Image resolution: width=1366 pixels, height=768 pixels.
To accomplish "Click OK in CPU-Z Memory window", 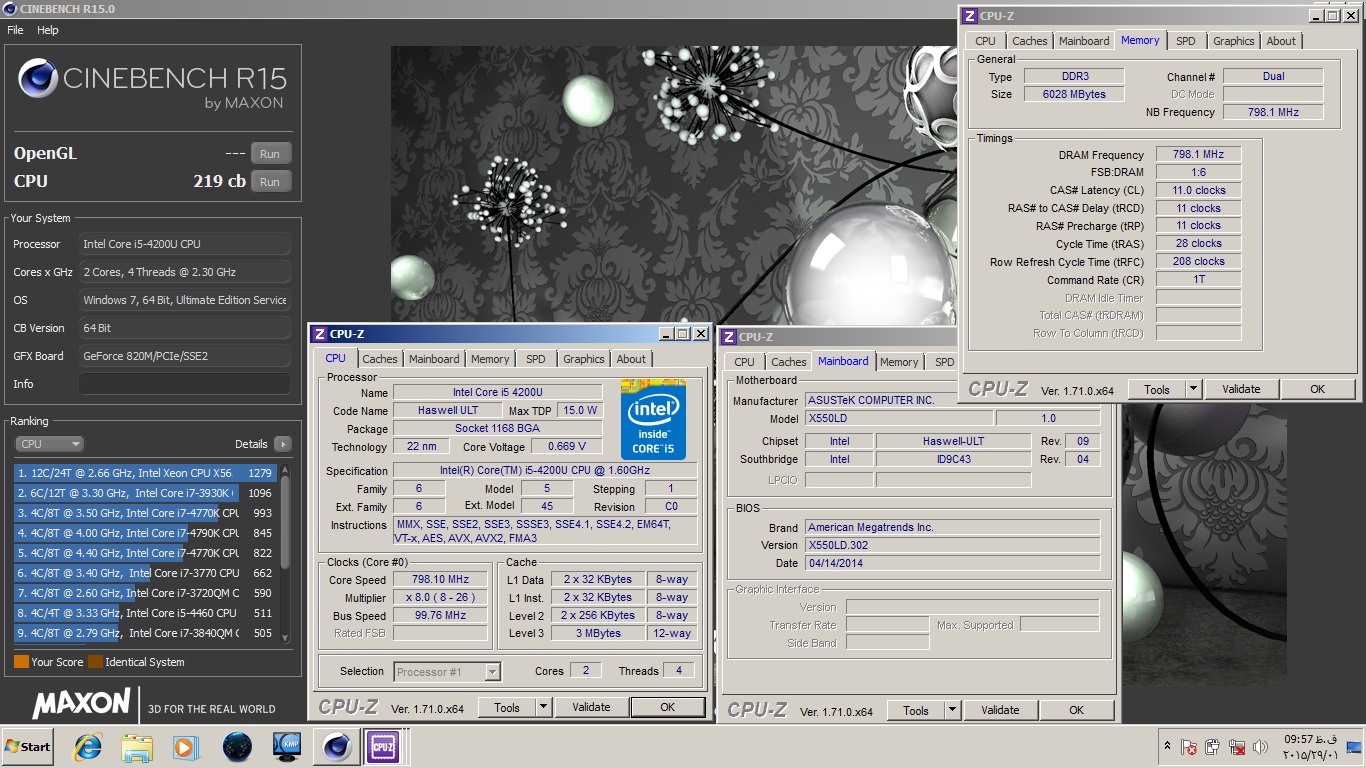I will 1318,389.
